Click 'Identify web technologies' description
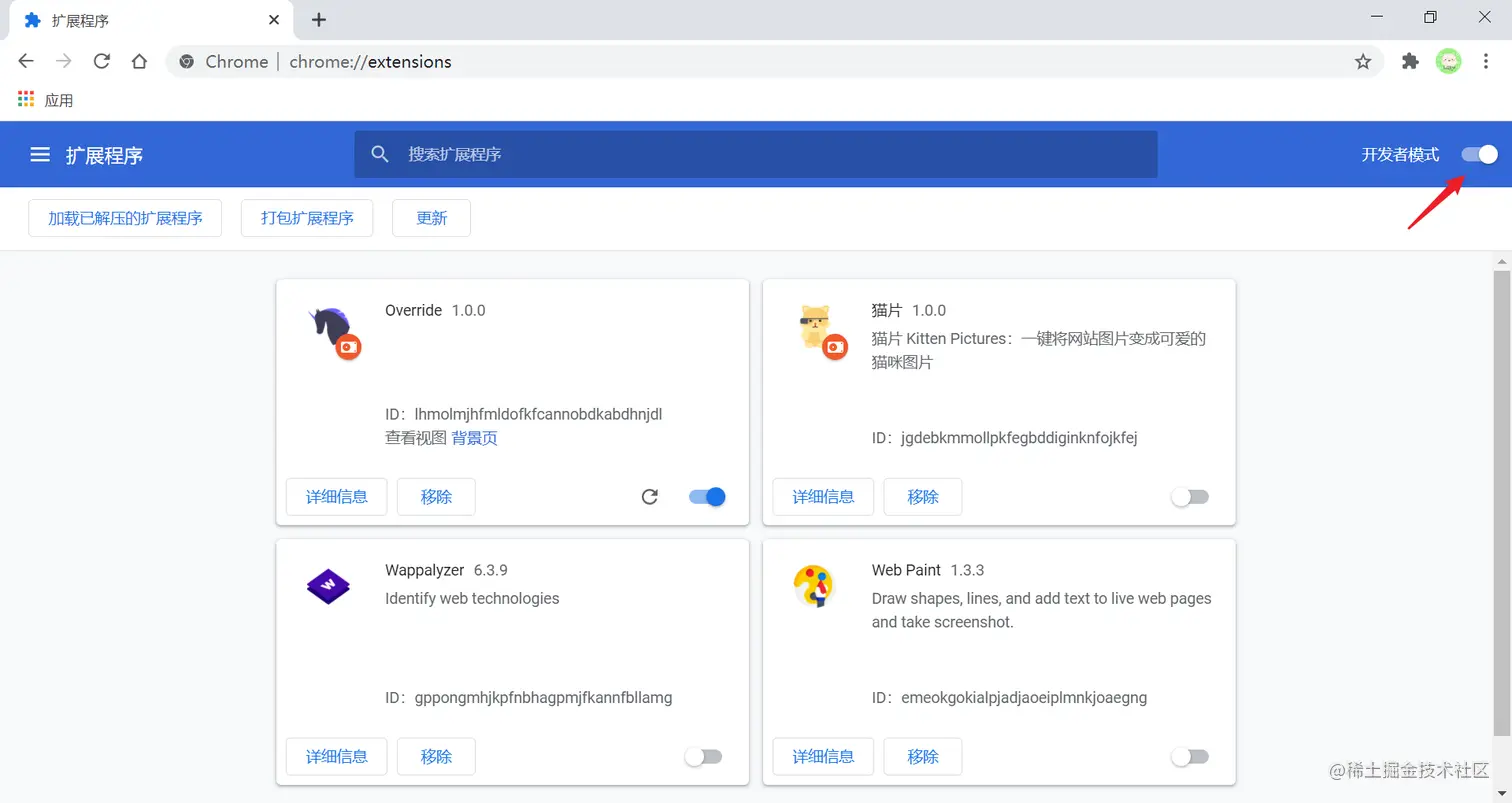Viewport: 1512px width, 803px height. point(472,598)
